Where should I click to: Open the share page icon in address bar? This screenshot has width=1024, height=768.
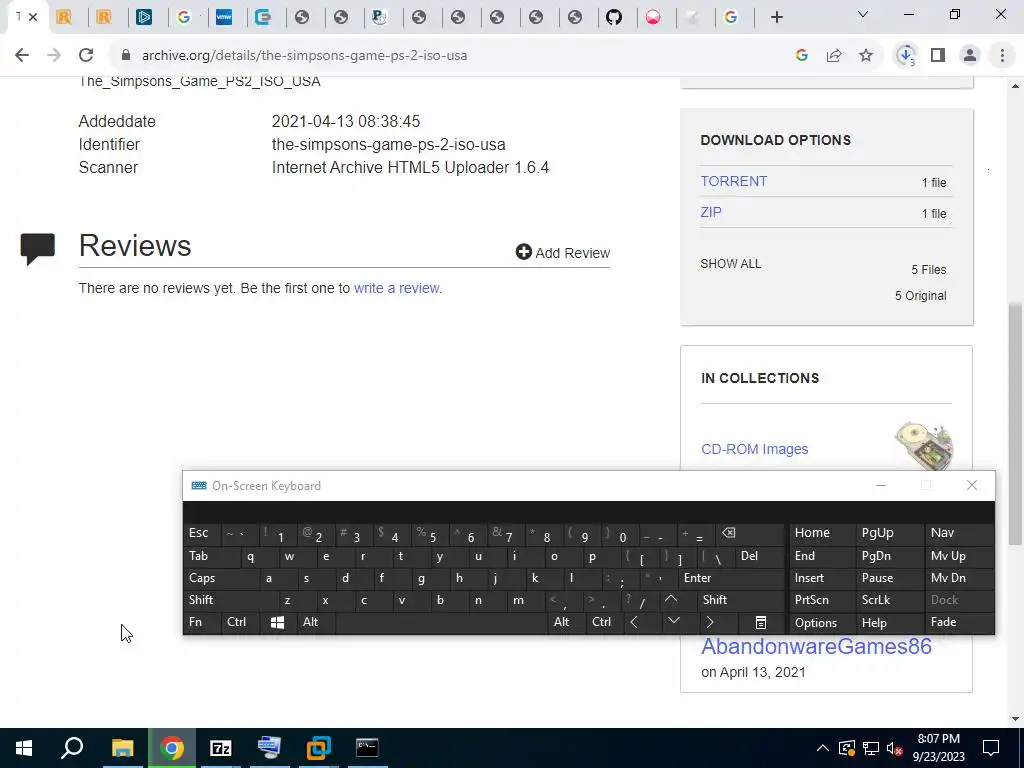(x=834, y=56)
